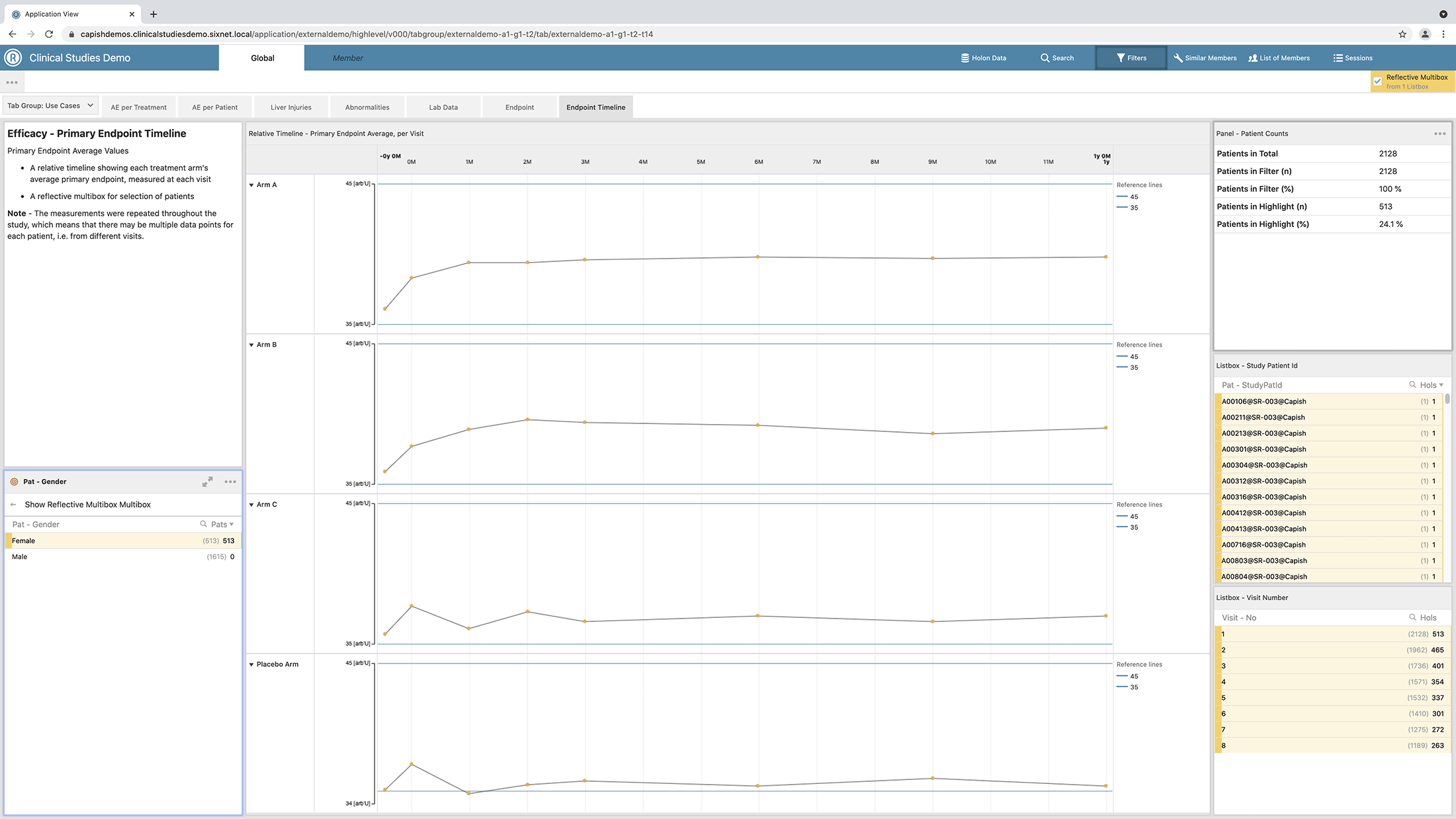Deselect Female in the gender list
This screenshot has width=1456, height=819.
pyautogui.click(x=24, y=541)
